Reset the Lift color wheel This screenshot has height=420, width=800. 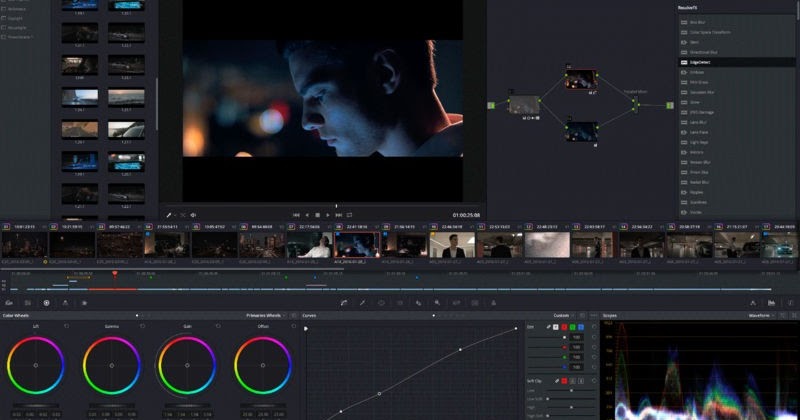pos(66,326)
